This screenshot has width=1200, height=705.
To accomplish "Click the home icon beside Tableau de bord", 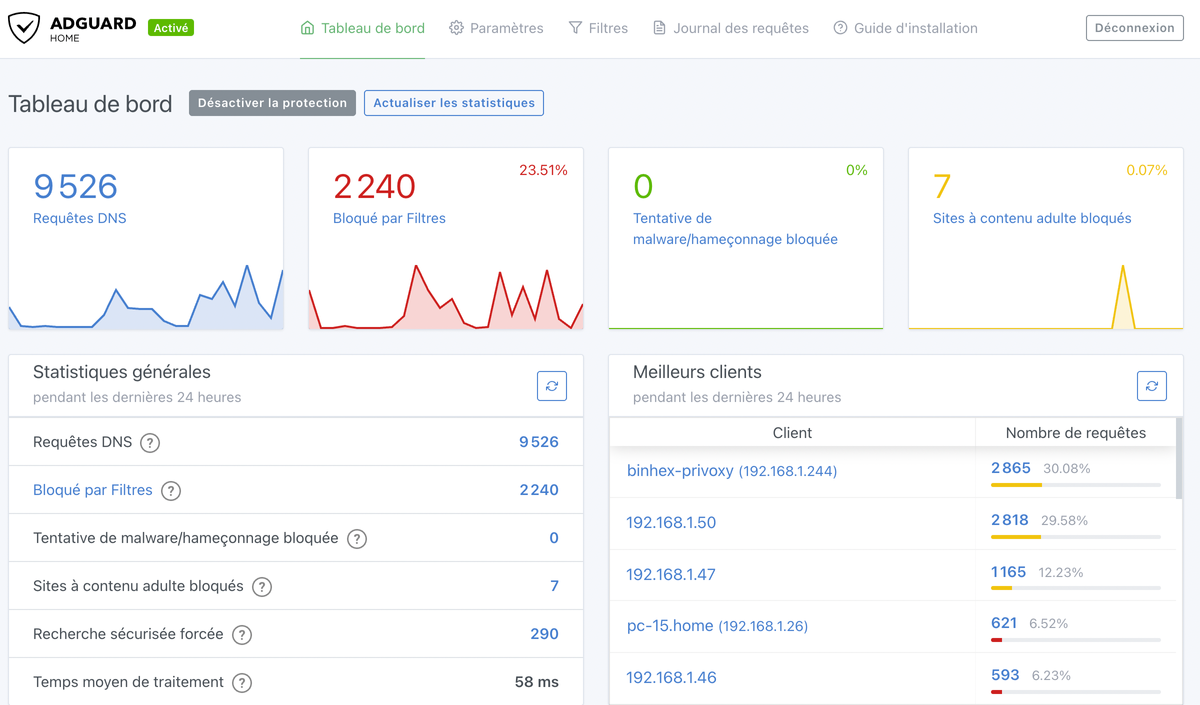I will click(x=308, y=28).
